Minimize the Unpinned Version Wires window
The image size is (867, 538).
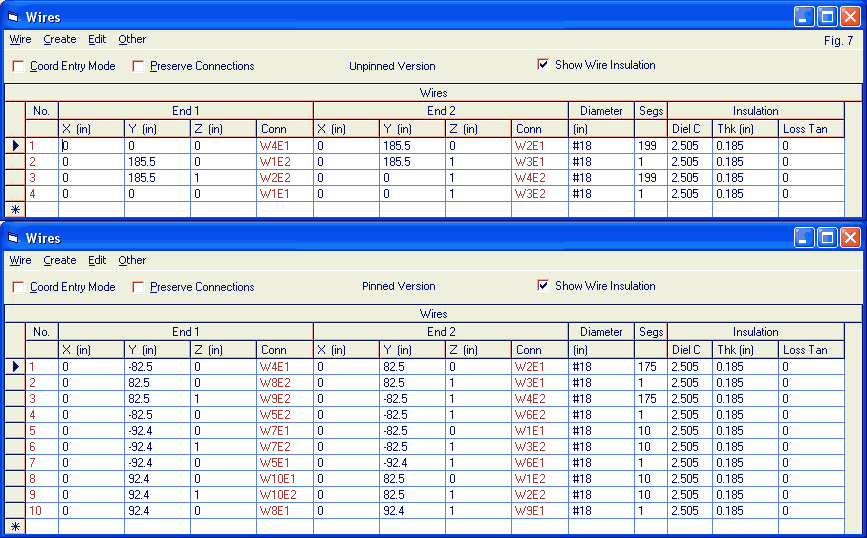804,17
